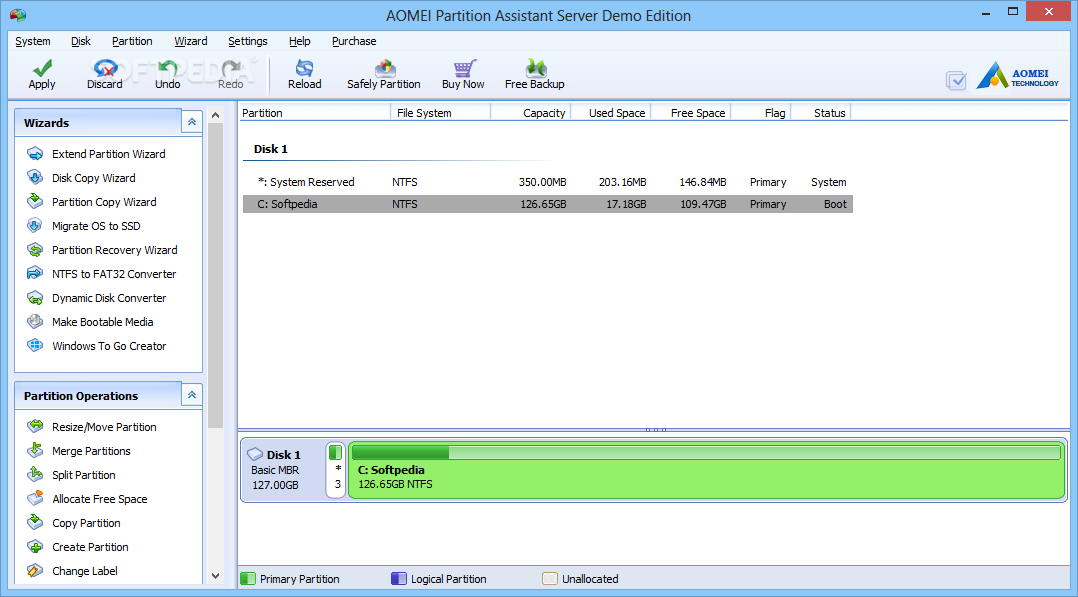The height and width of the screenshot is (597, 1078).
Task: Click the Unallocated legend swatch
Action: 550,579
